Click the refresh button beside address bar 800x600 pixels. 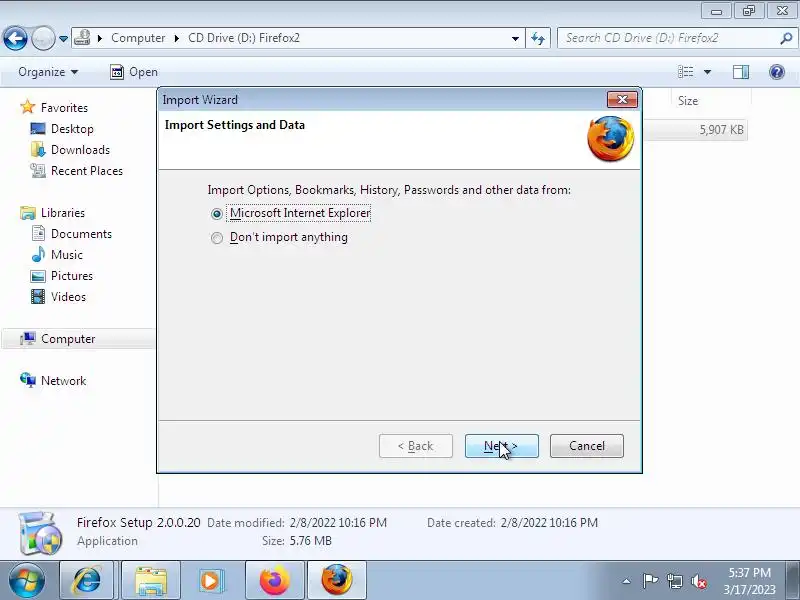click(538, 38)
